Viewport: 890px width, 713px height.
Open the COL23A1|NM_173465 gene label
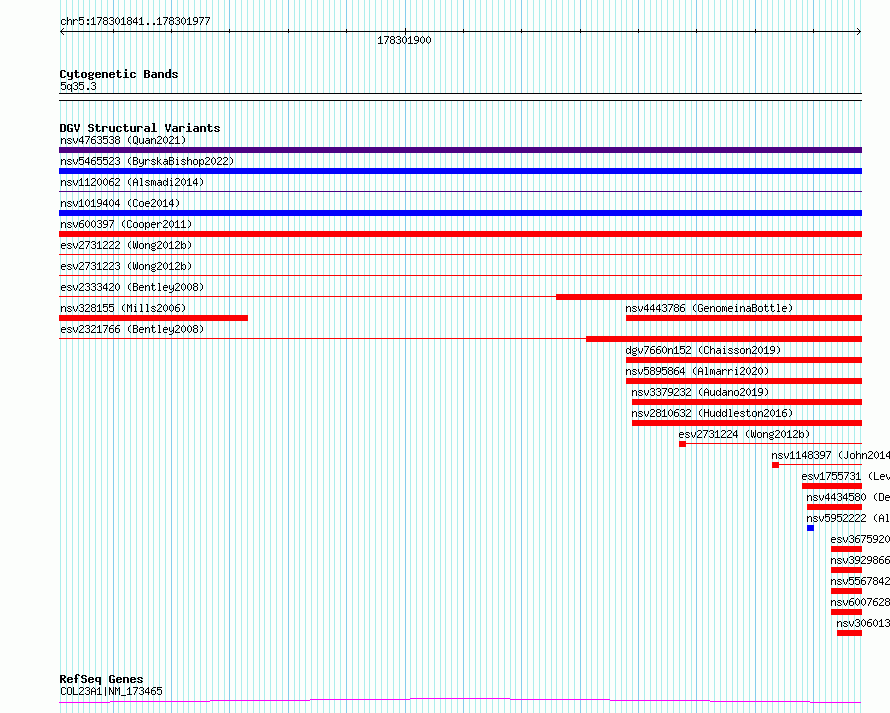[111, 691]
